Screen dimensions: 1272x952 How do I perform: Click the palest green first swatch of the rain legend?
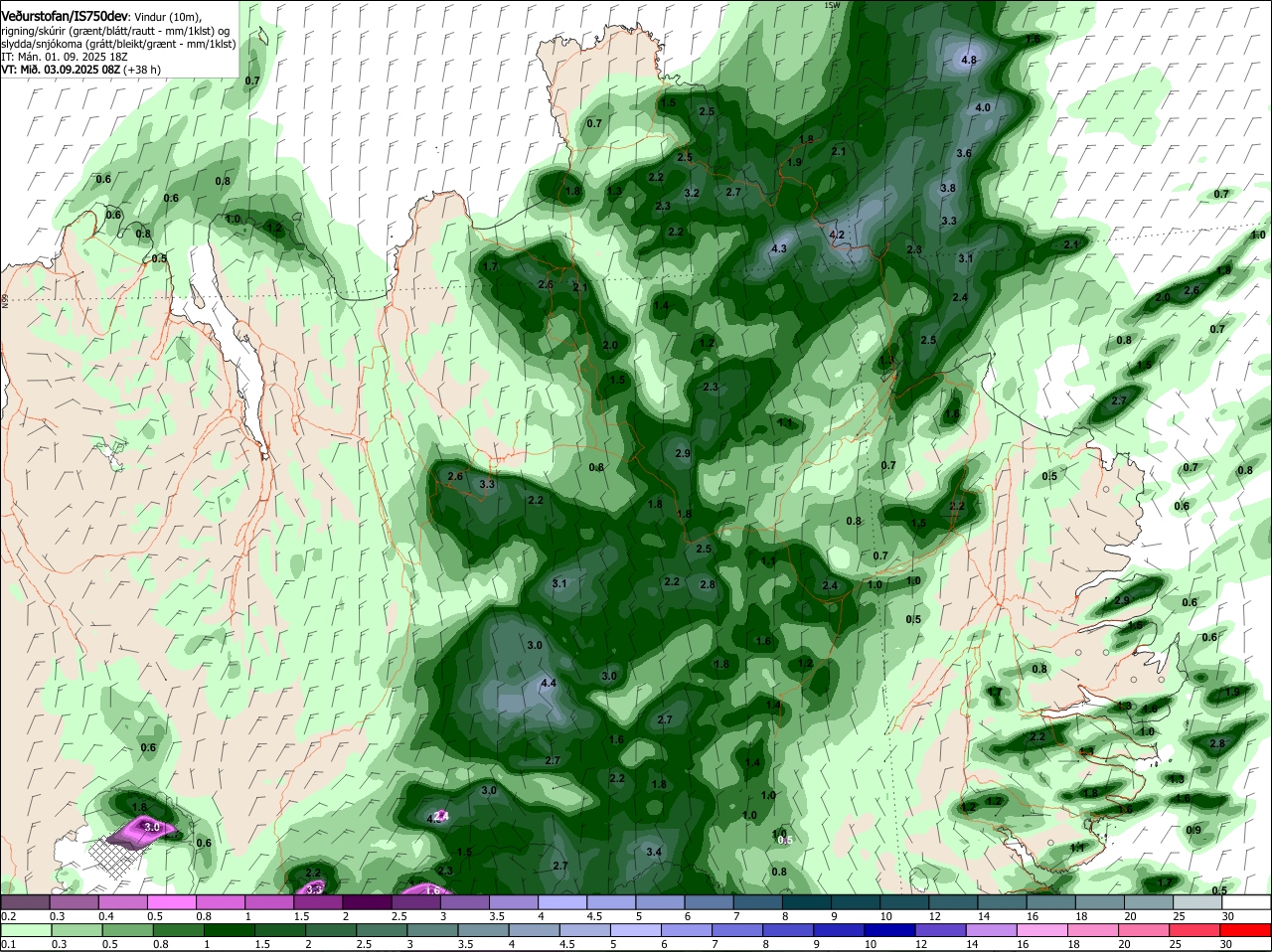click(x=25, y=931)
